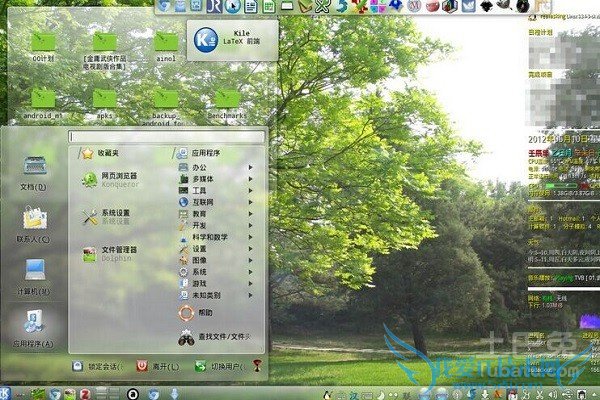This screenshot has height=400, width=600.
Task: Open the ainol desktop folder
Action: coord(166,47)
